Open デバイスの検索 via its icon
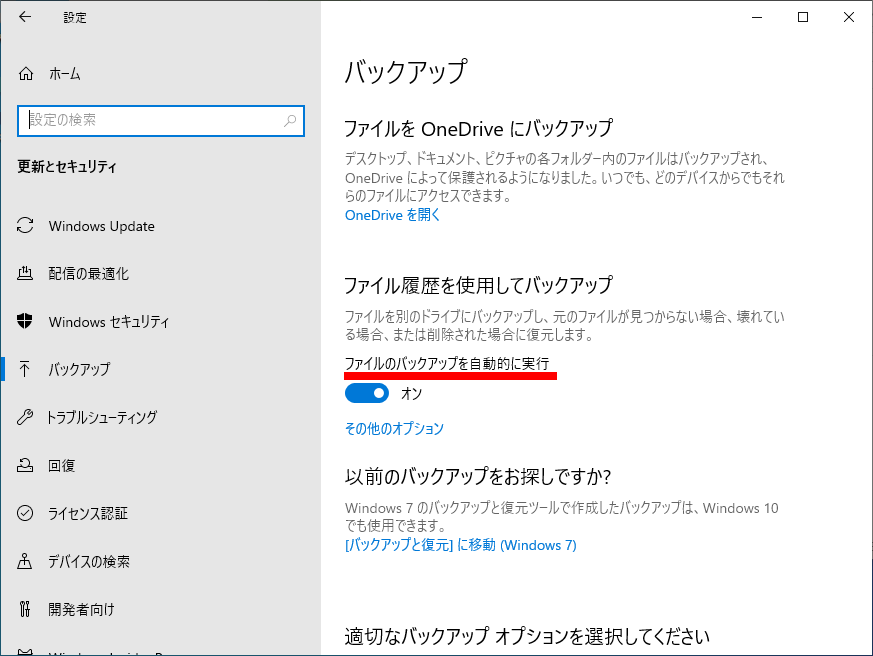The height and width of the screenshot is (656, 873). click(25, 561)
